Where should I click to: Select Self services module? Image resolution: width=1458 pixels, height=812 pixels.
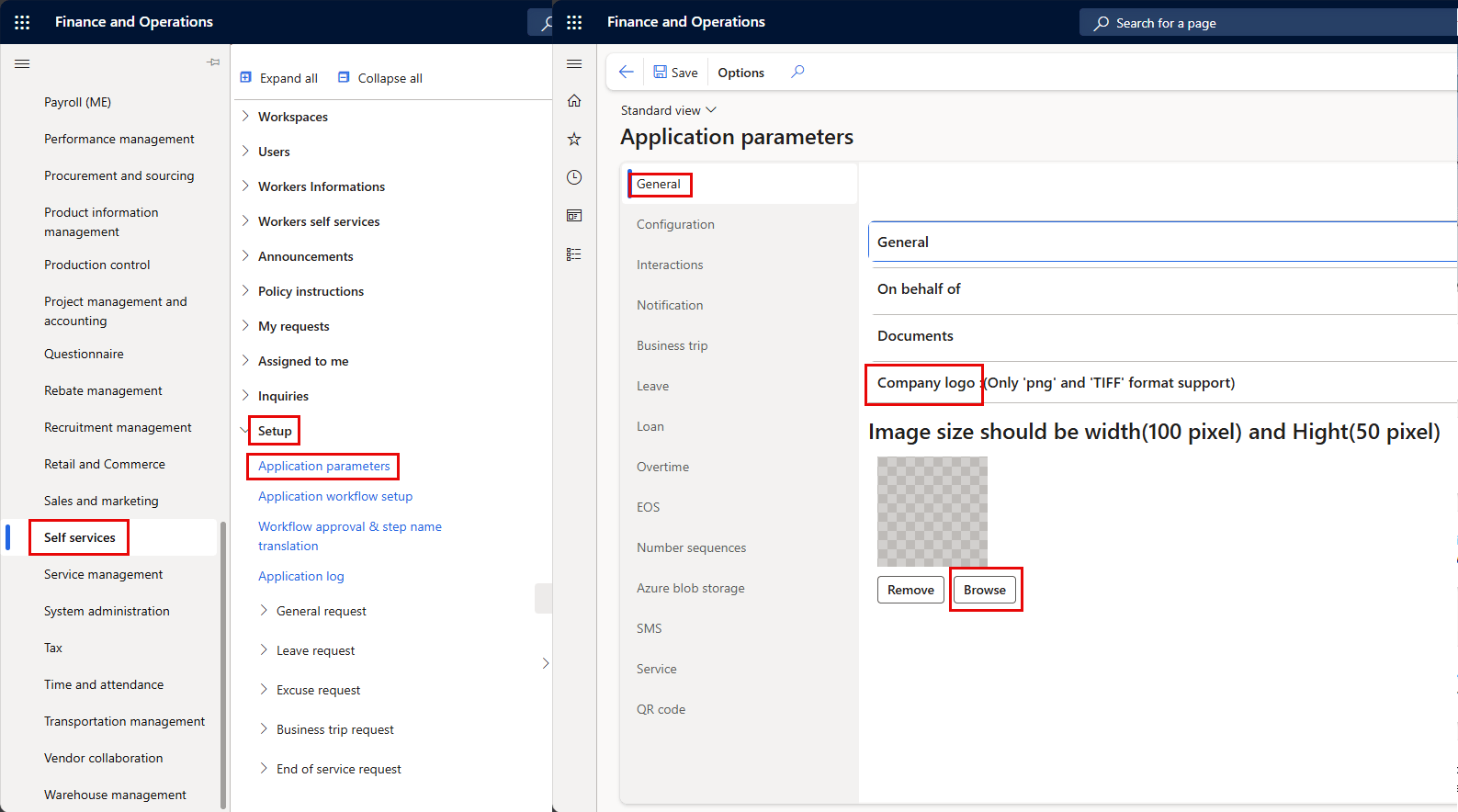click(80, 537)
